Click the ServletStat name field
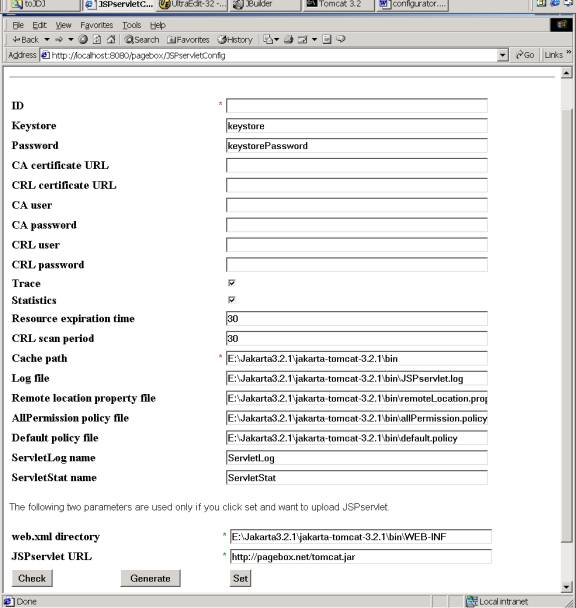Viewport: 576px width, 608px height. click(x=356, y=478)
